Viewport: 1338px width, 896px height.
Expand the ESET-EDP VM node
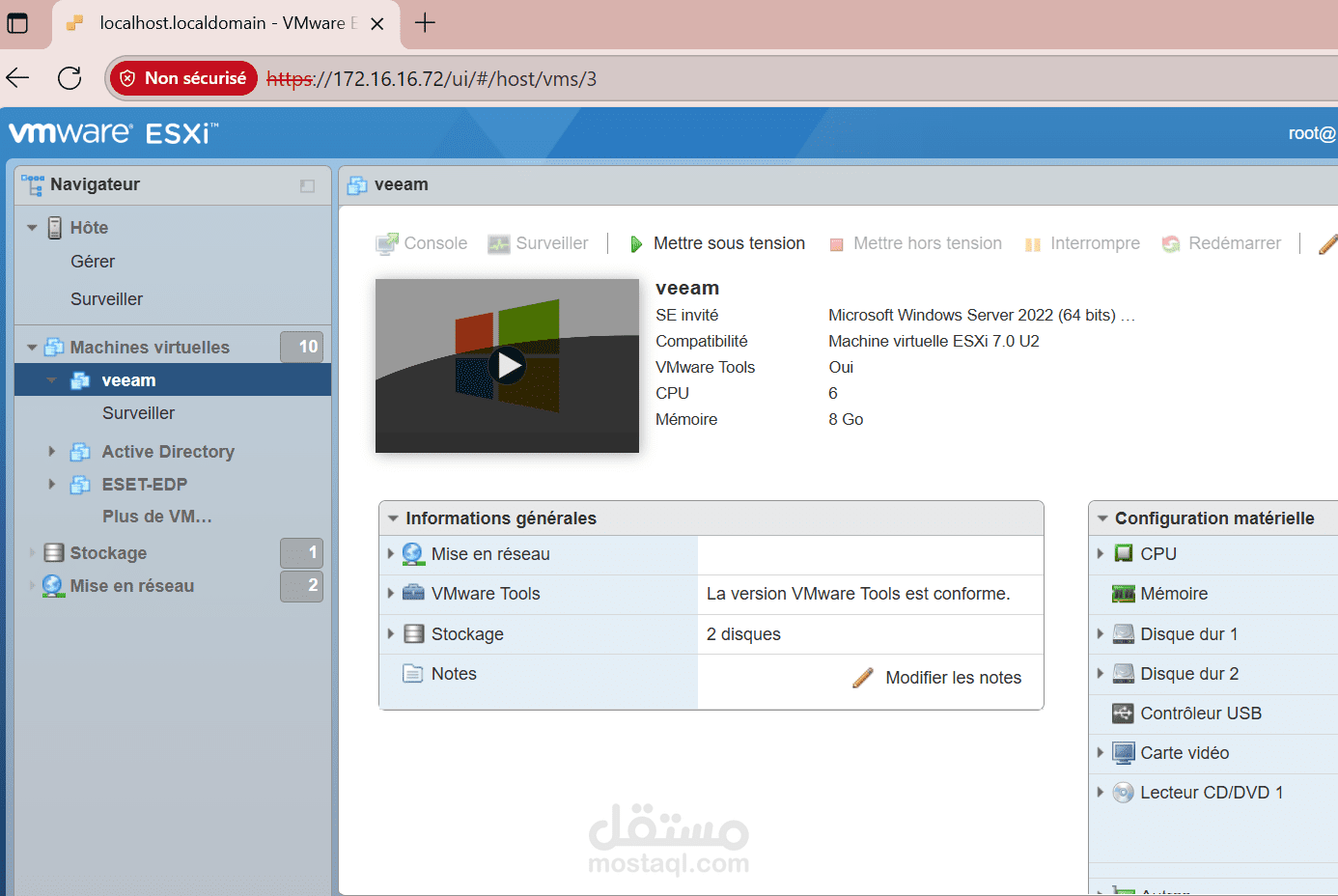(x=52, y=485)
